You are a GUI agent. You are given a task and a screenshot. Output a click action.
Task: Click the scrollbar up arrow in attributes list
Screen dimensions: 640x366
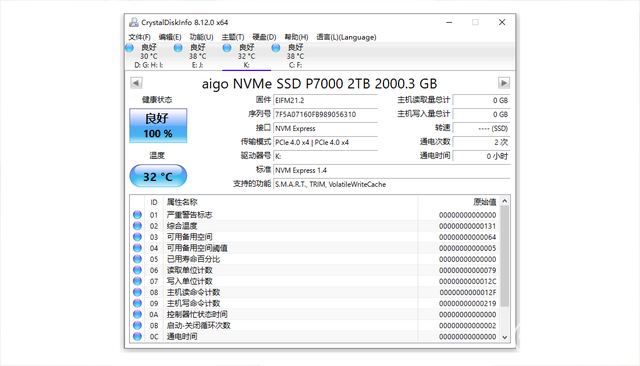coord(505,201)
